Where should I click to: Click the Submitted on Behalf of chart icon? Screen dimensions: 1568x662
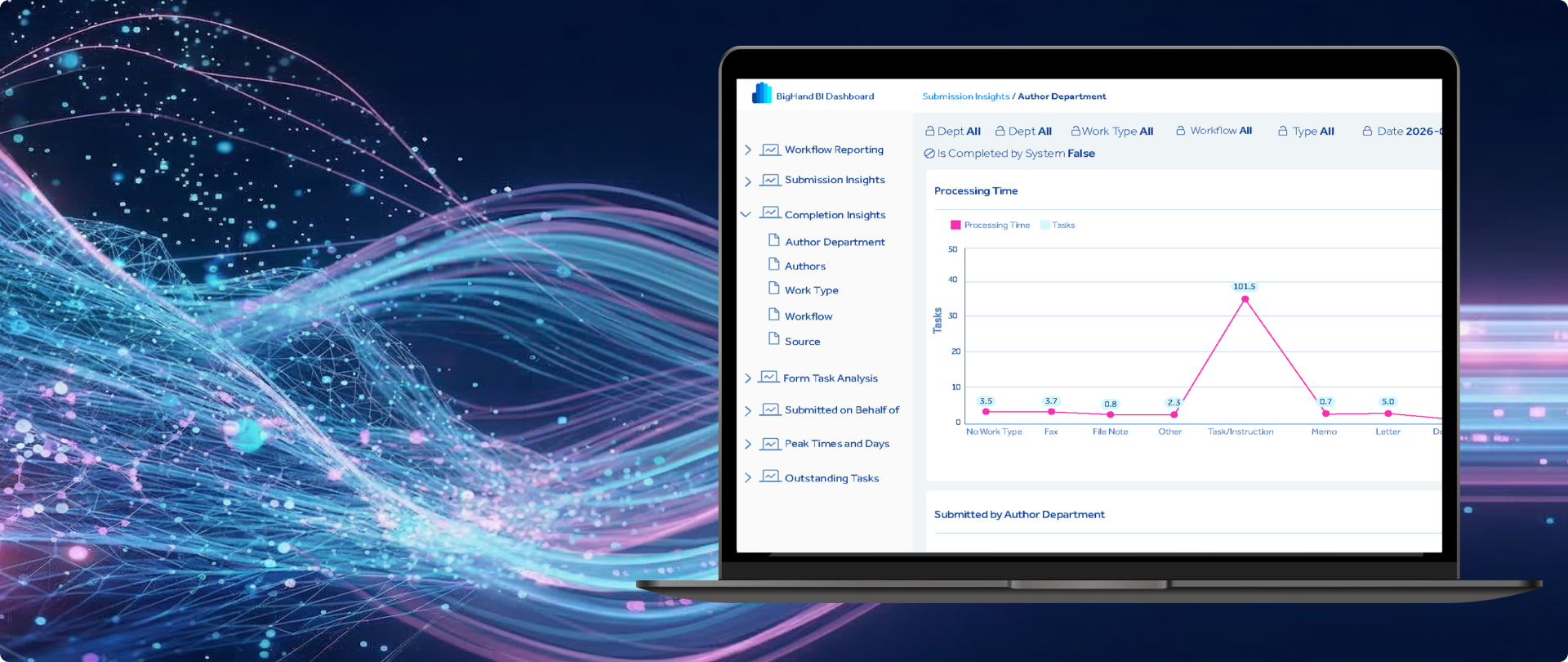(x=769, y=409)
